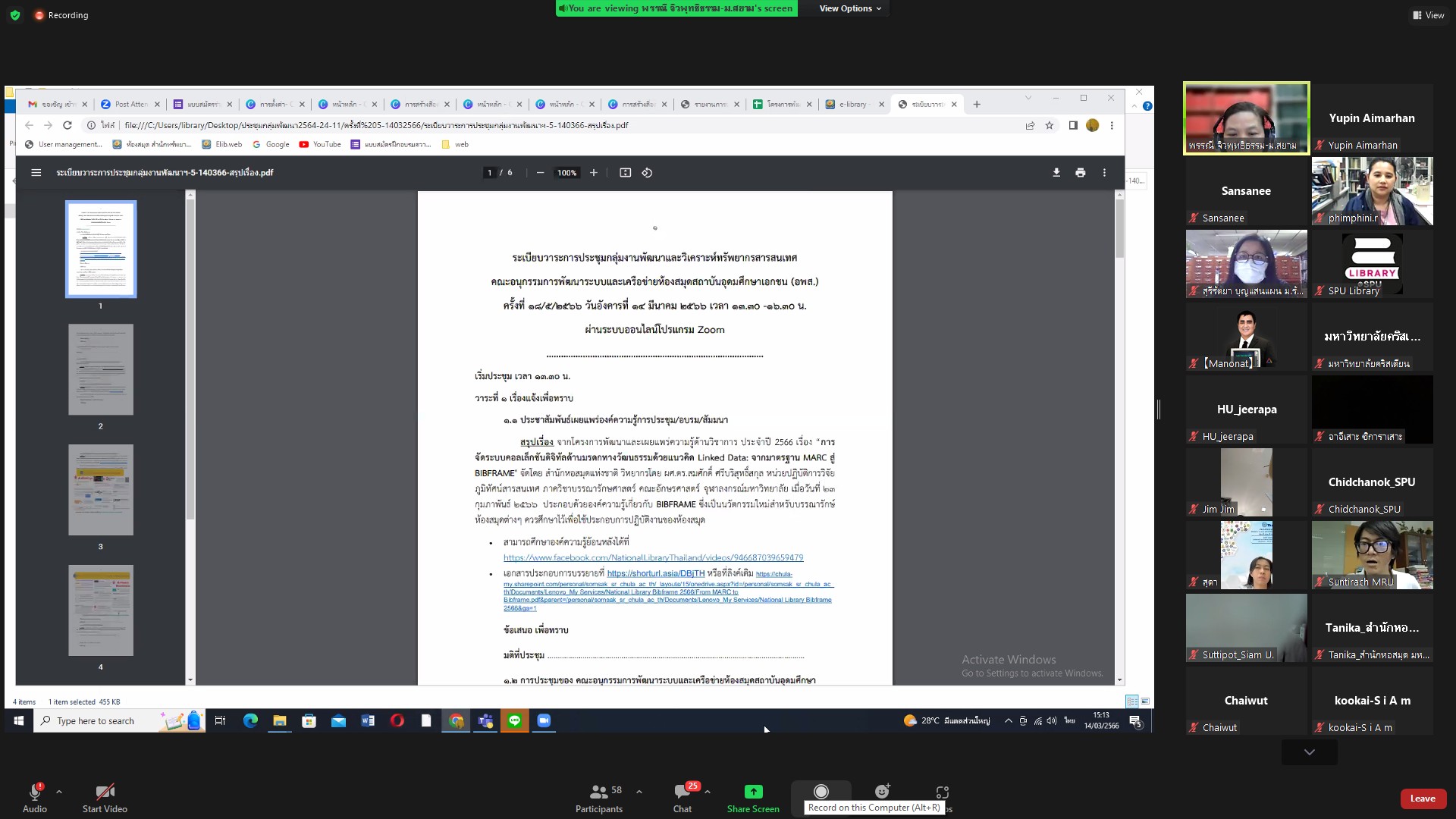Expand audio options arrow beside Audio
The height and width of the screenshot is (819, 1456).
coord(59,792)
